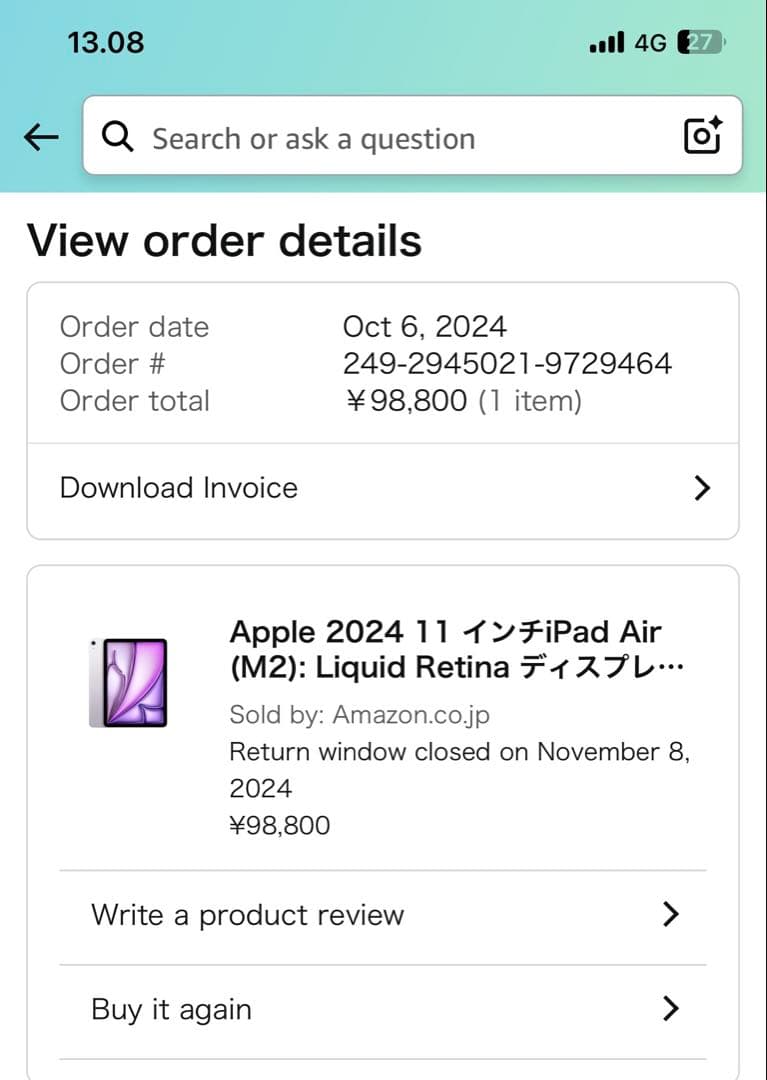
Task: Tap the back arrow to return
Action: click(x=39, y=137)
